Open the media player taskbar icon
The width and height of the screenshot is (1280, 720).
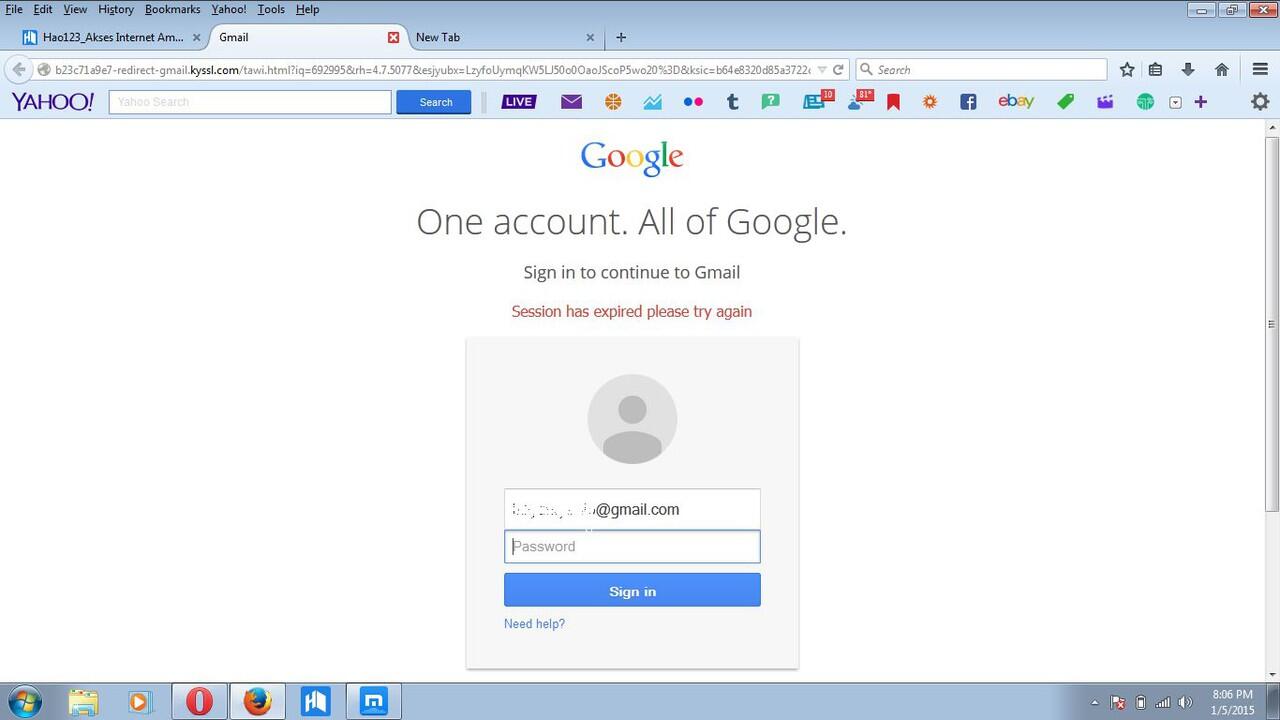click(x=138, y=701)
